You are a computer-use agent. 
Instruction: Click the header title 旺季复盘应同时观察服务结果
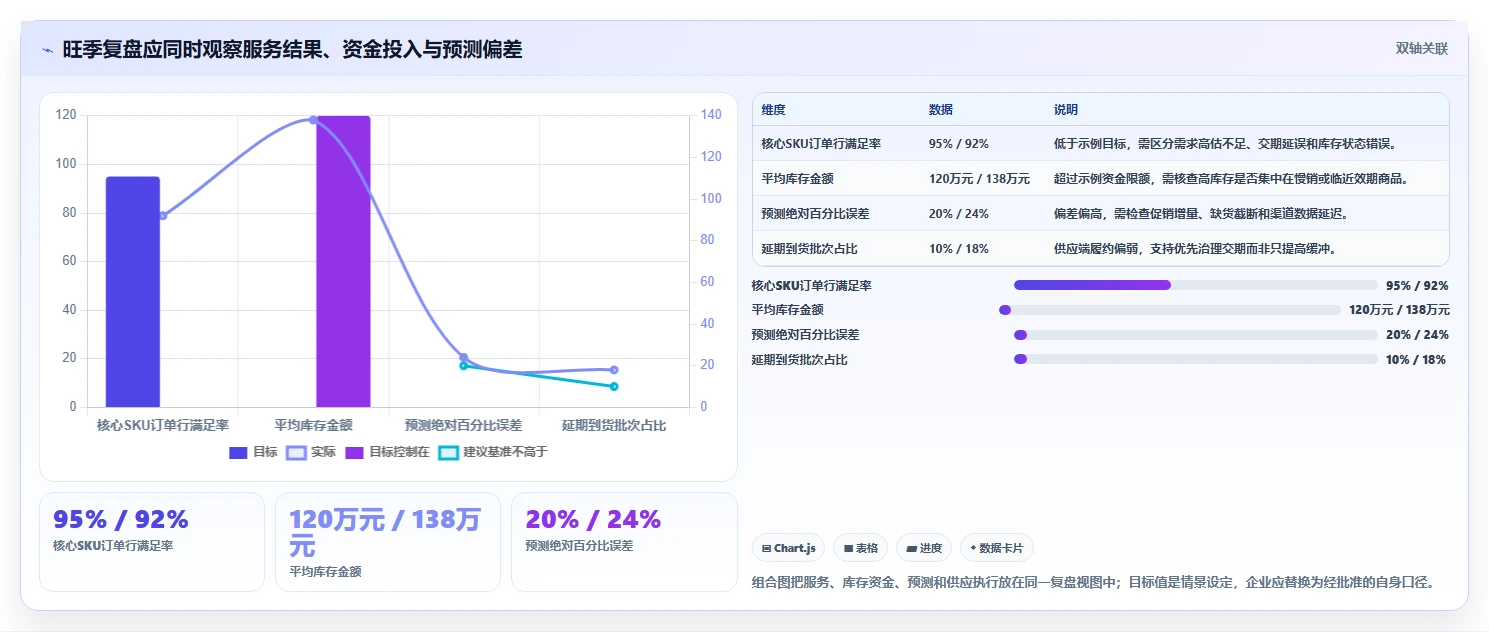coord(292,49)
